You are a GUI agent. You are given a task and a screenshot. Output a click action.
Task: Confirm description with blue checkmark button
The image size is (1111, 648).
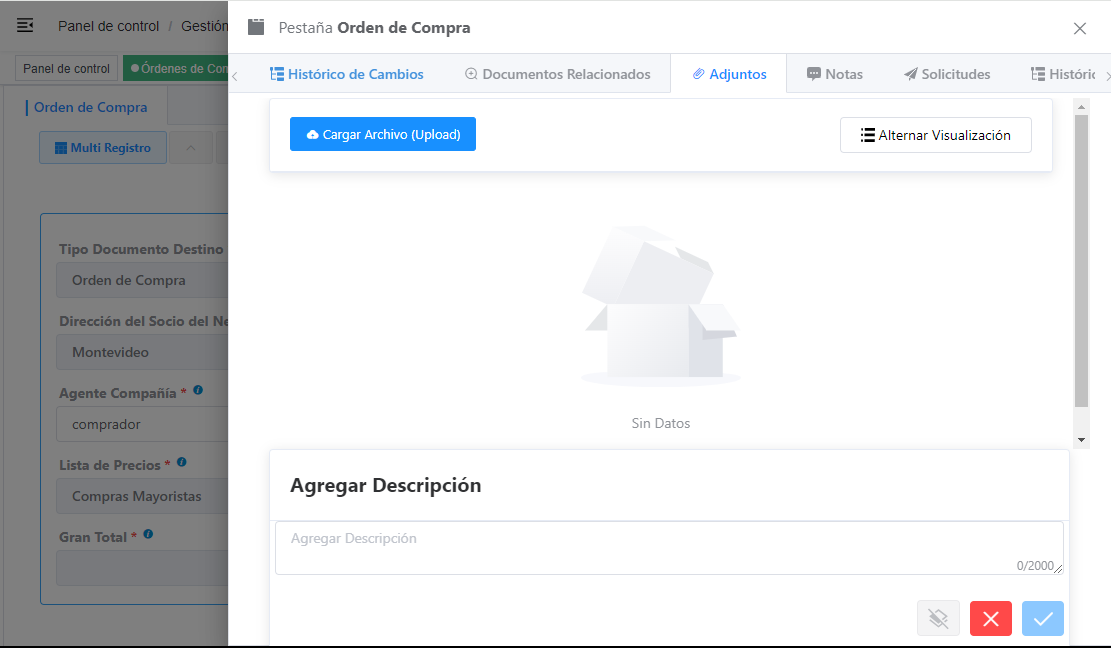[x=1042, y=619]
